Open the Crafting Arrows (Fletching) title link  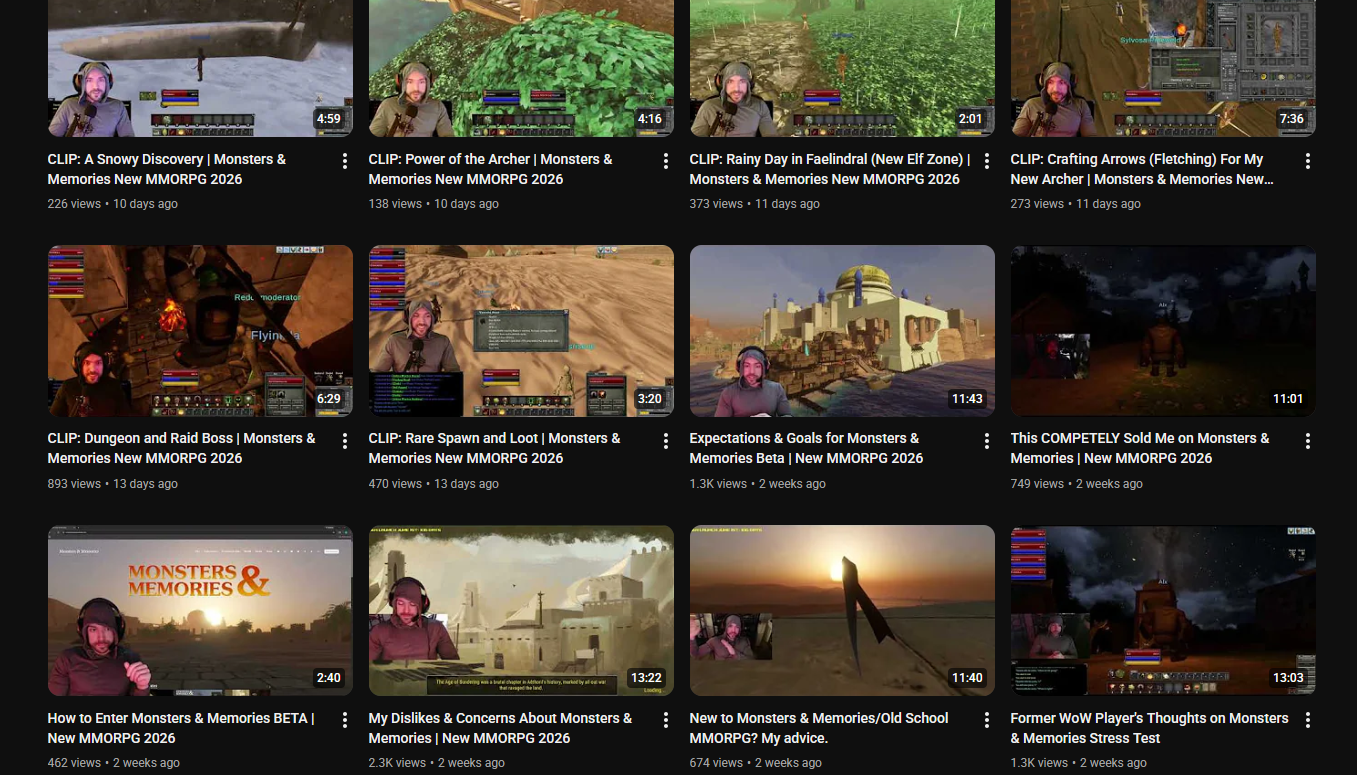[x=1142, y=169]
